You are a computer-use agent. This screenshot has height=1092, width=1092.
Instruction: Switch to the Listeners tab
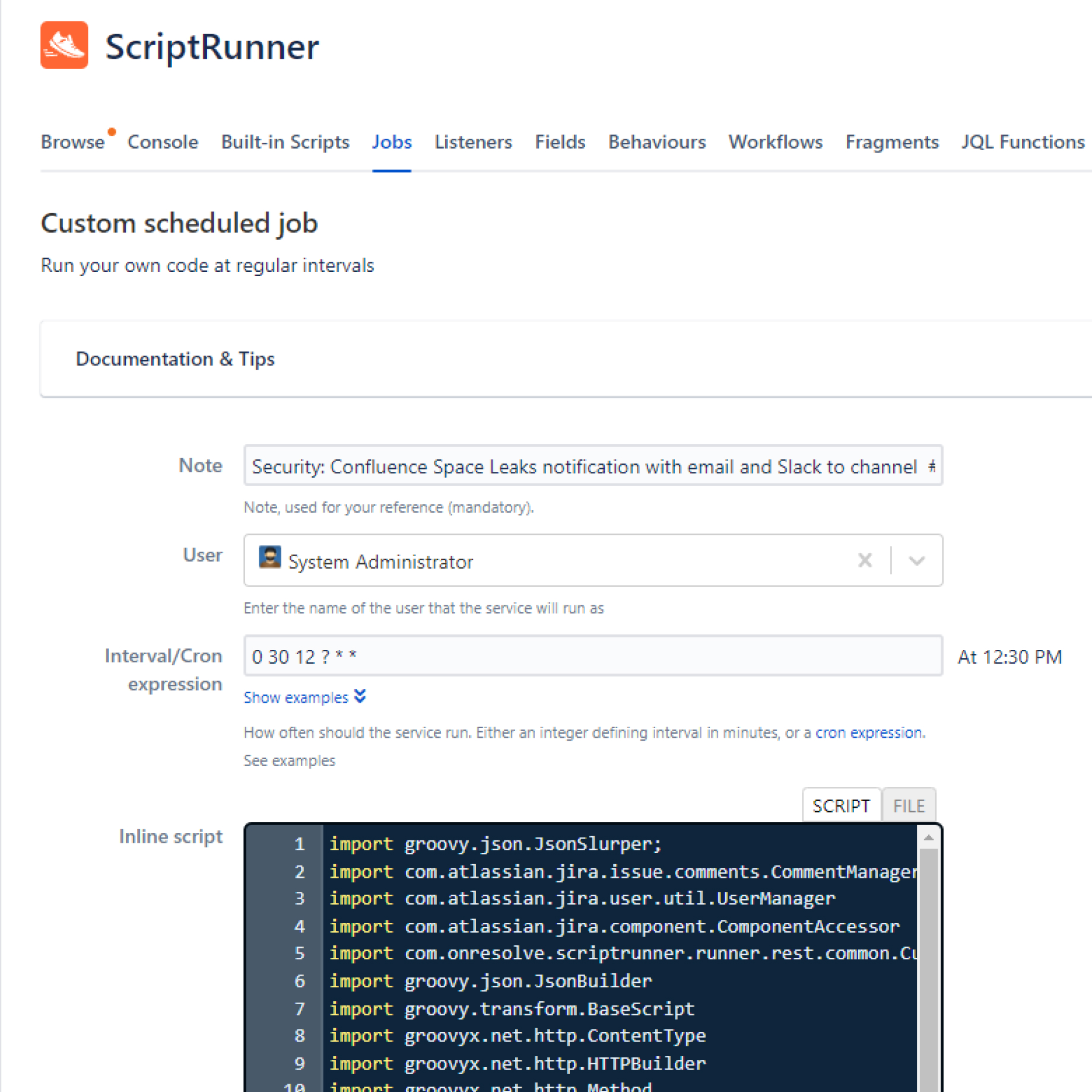pyautogui.click(x=472, y=142)
